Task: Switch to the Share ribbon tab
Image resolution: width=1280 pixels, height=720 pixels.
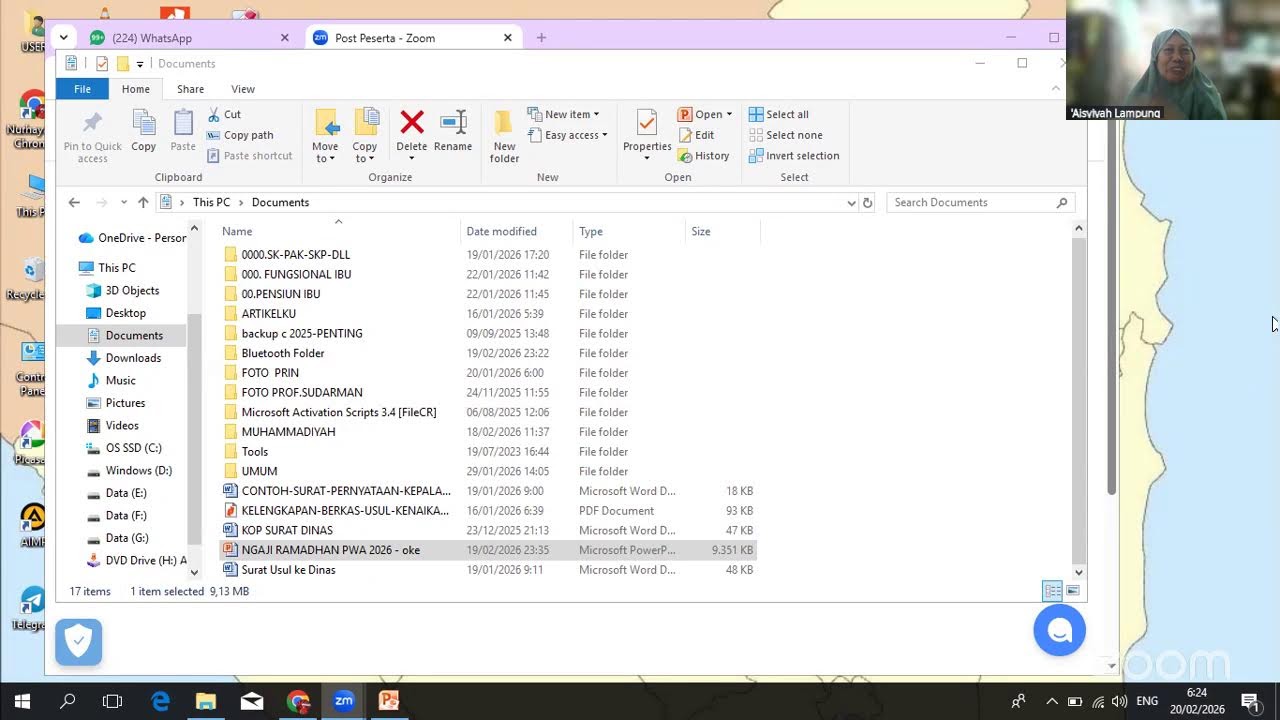Action: point(190,89)
